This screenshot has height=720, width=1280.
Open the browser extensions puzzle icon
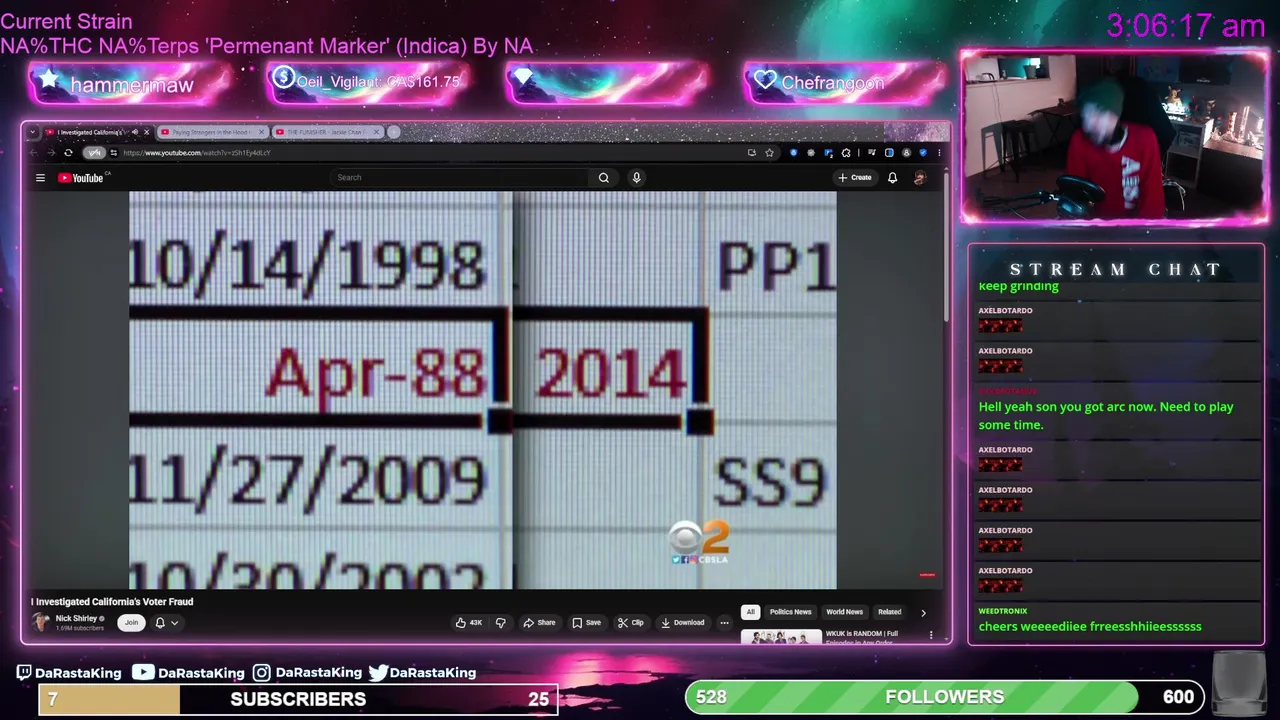tap(846, 153)
